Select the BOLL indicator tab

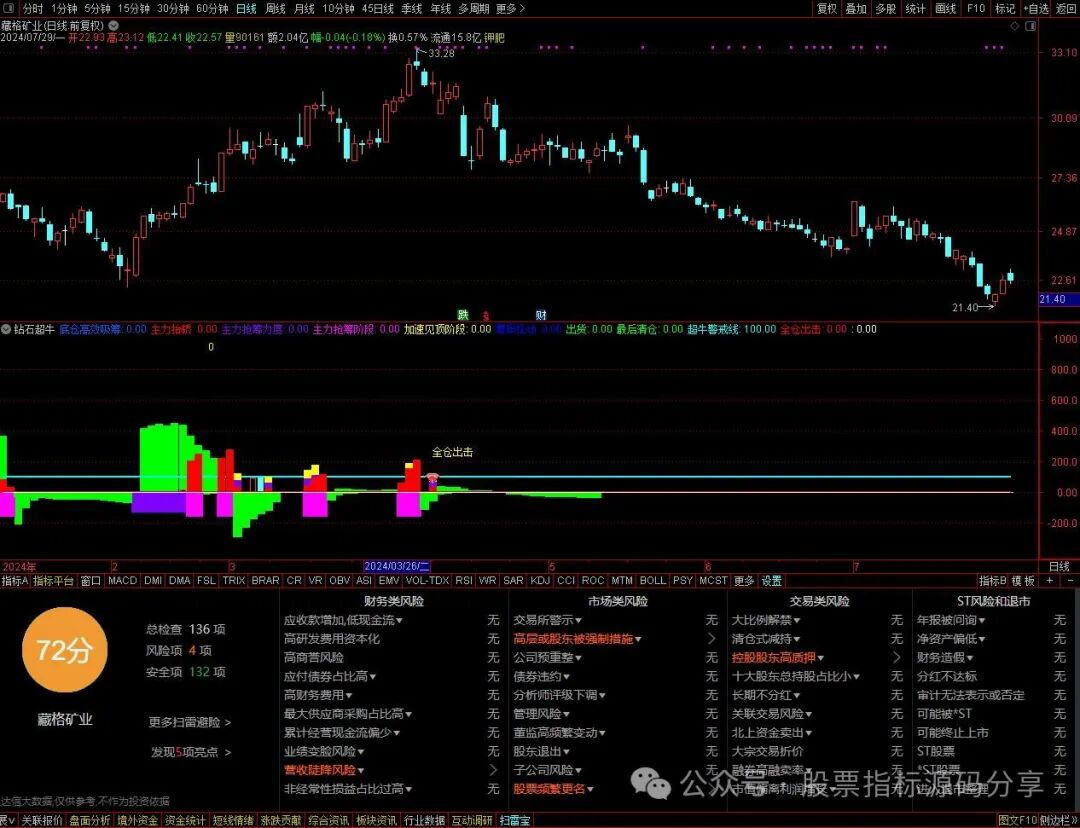pyautogui.click(x=653, y=581)
